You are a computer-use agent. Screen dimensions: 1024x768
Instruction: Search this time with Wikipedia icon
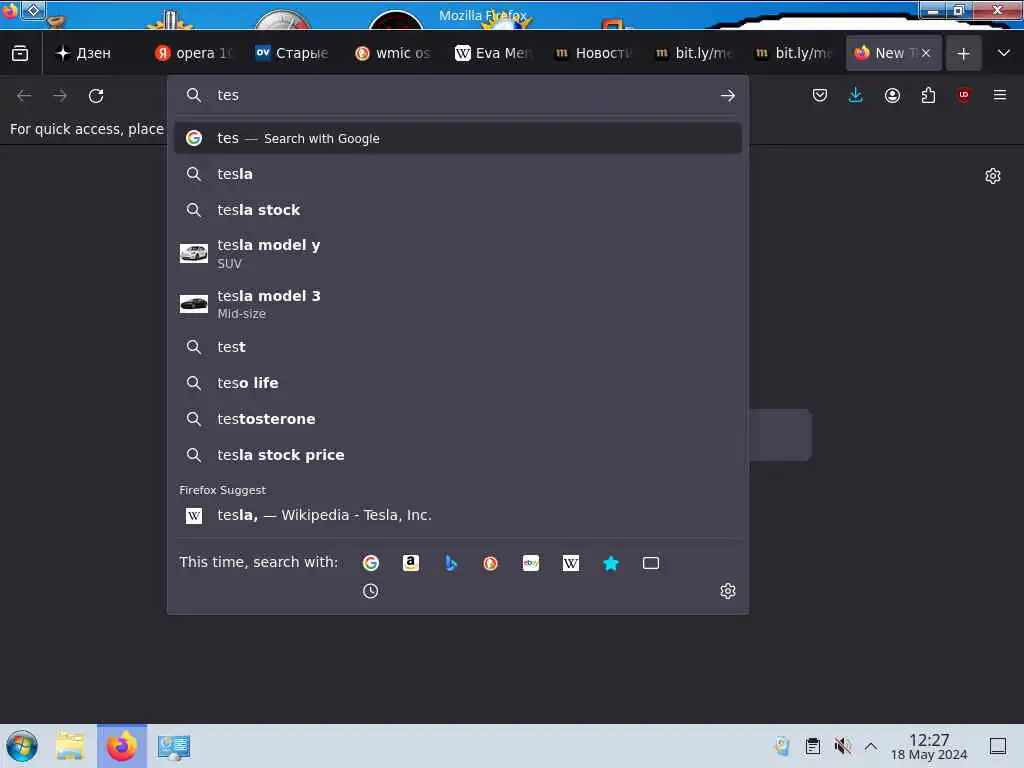point(571,563)
